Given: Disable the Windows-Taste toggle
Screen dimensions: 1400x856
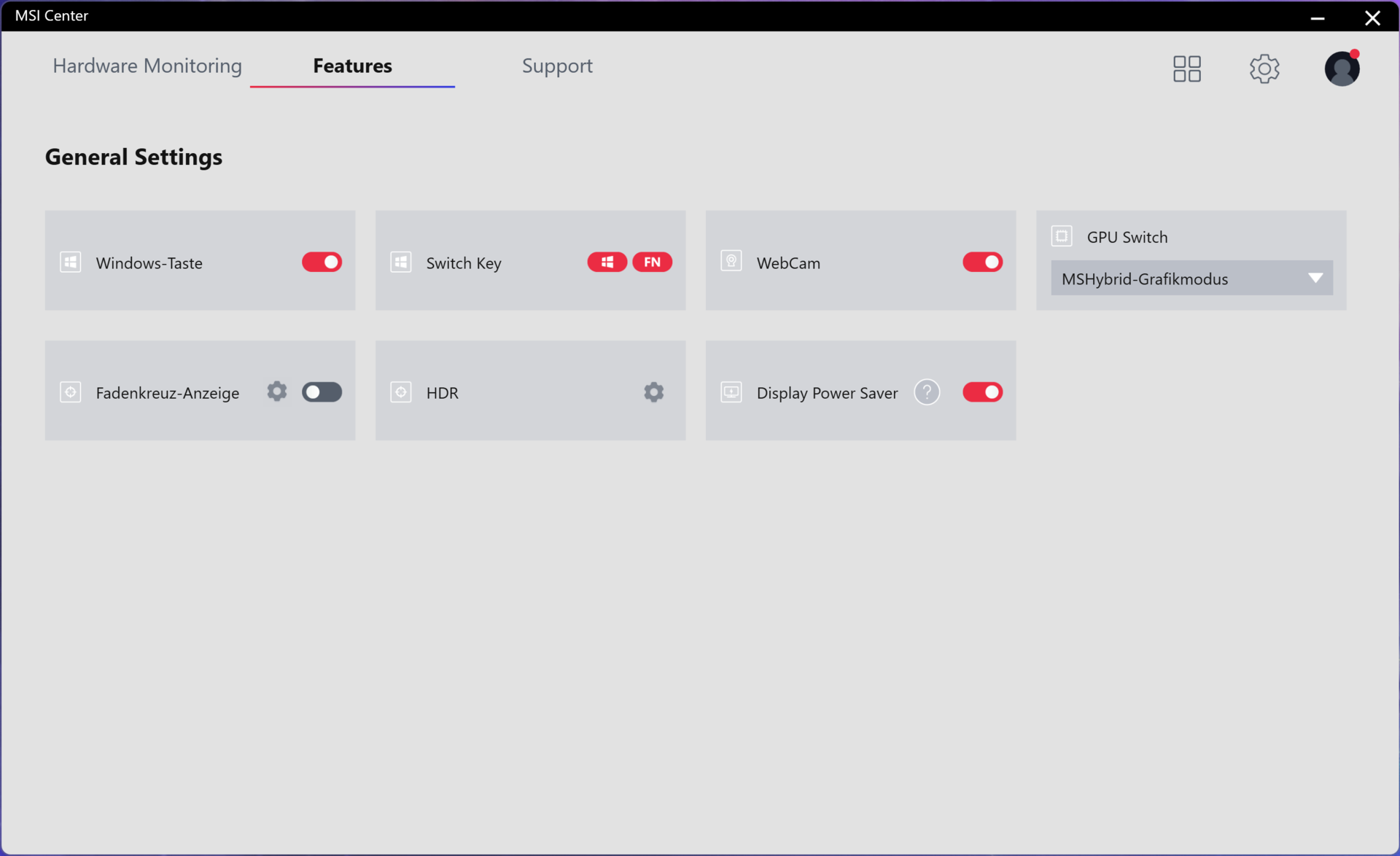Looking at the screenshot, I should pyautogui.click(x=322, y=262).
